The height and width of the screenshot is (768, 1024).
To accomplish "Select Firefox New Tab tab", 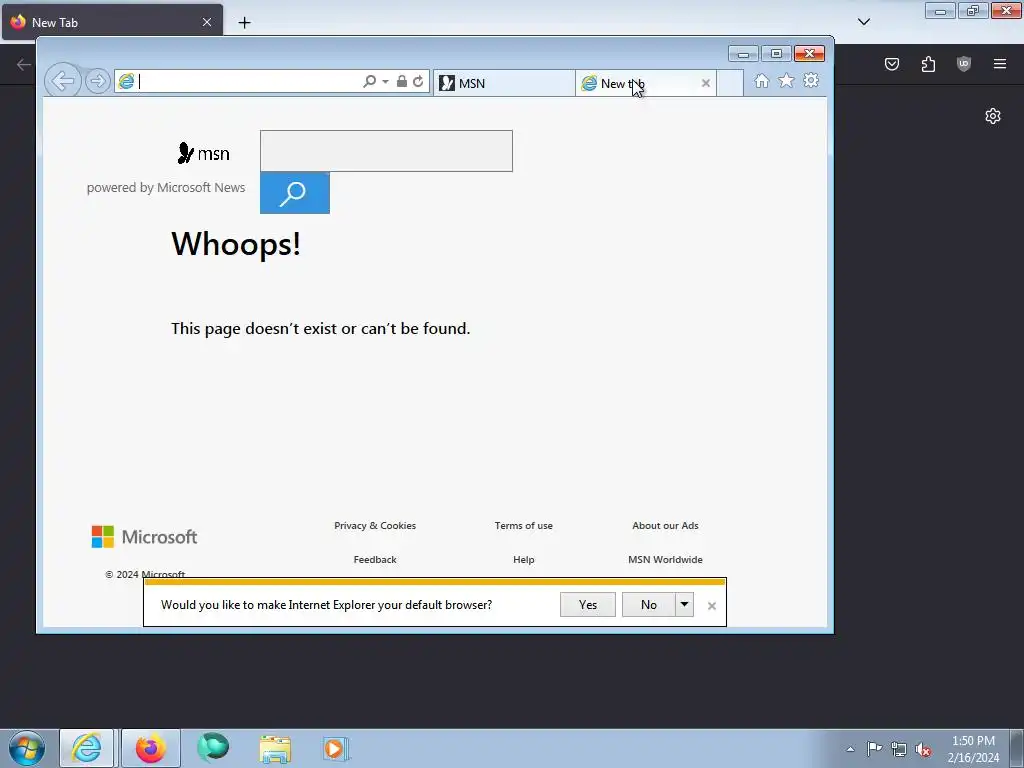I will point(112,22).
